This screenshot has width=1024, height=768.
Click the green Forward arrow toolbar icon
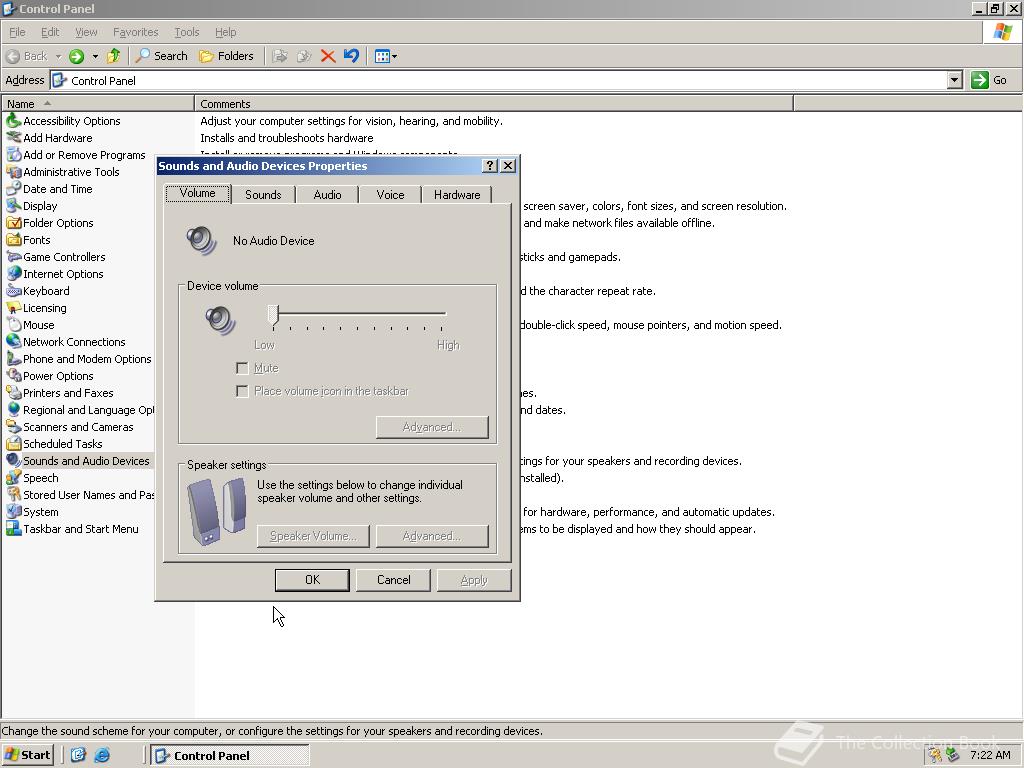coord(76,56)
